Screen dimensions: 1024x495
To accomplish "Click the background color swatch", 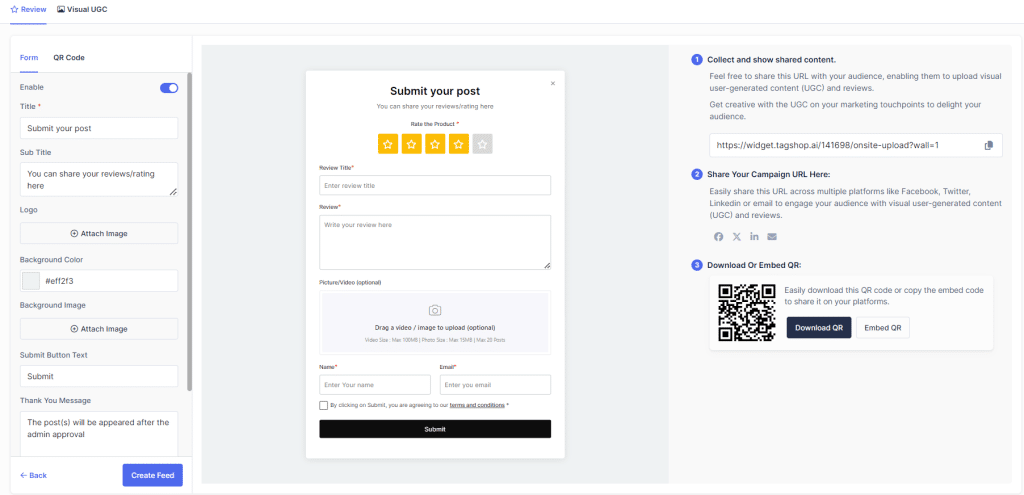I will (x=31, y=281).
